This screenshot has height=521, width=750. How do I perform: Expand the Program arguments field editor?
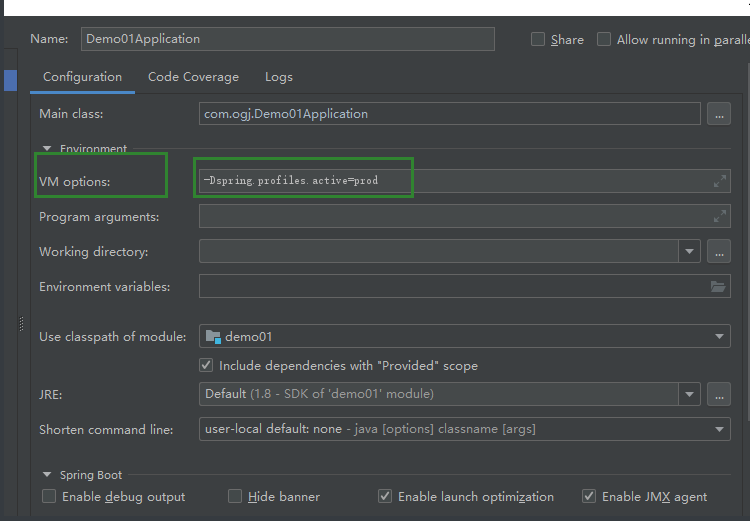click(x=719, y=216)
